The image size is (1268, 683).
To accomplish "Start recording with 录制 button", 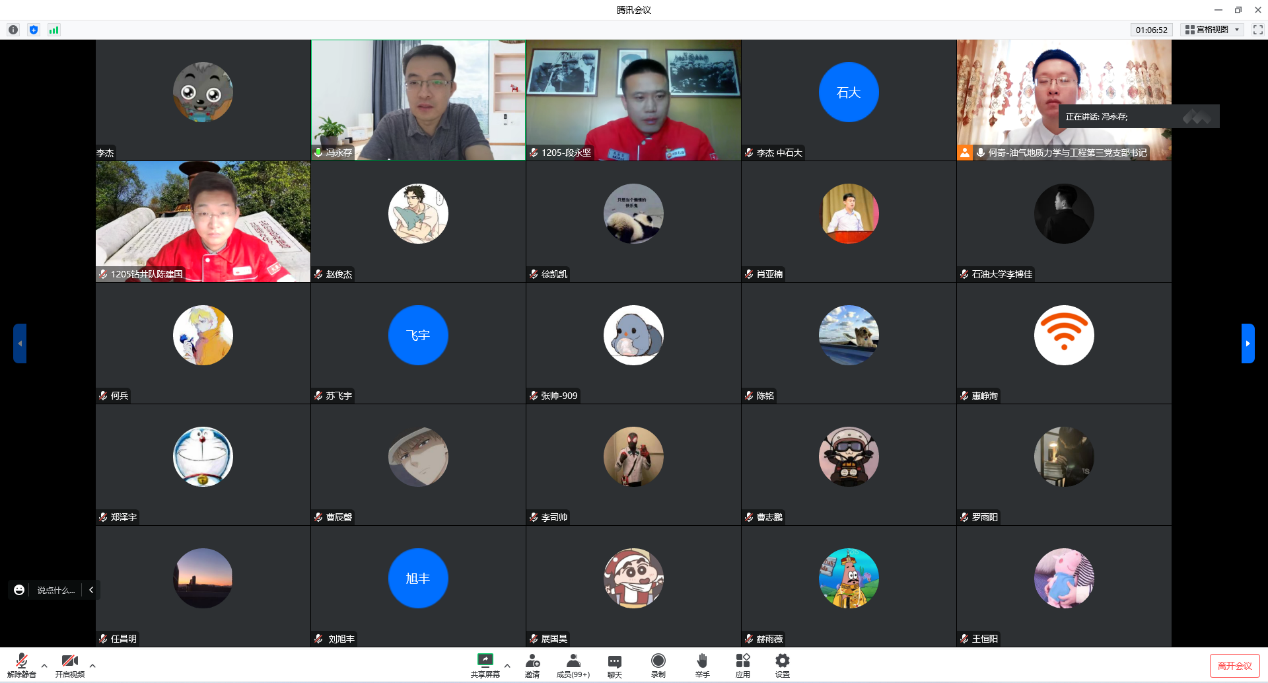I will [658, 665].
